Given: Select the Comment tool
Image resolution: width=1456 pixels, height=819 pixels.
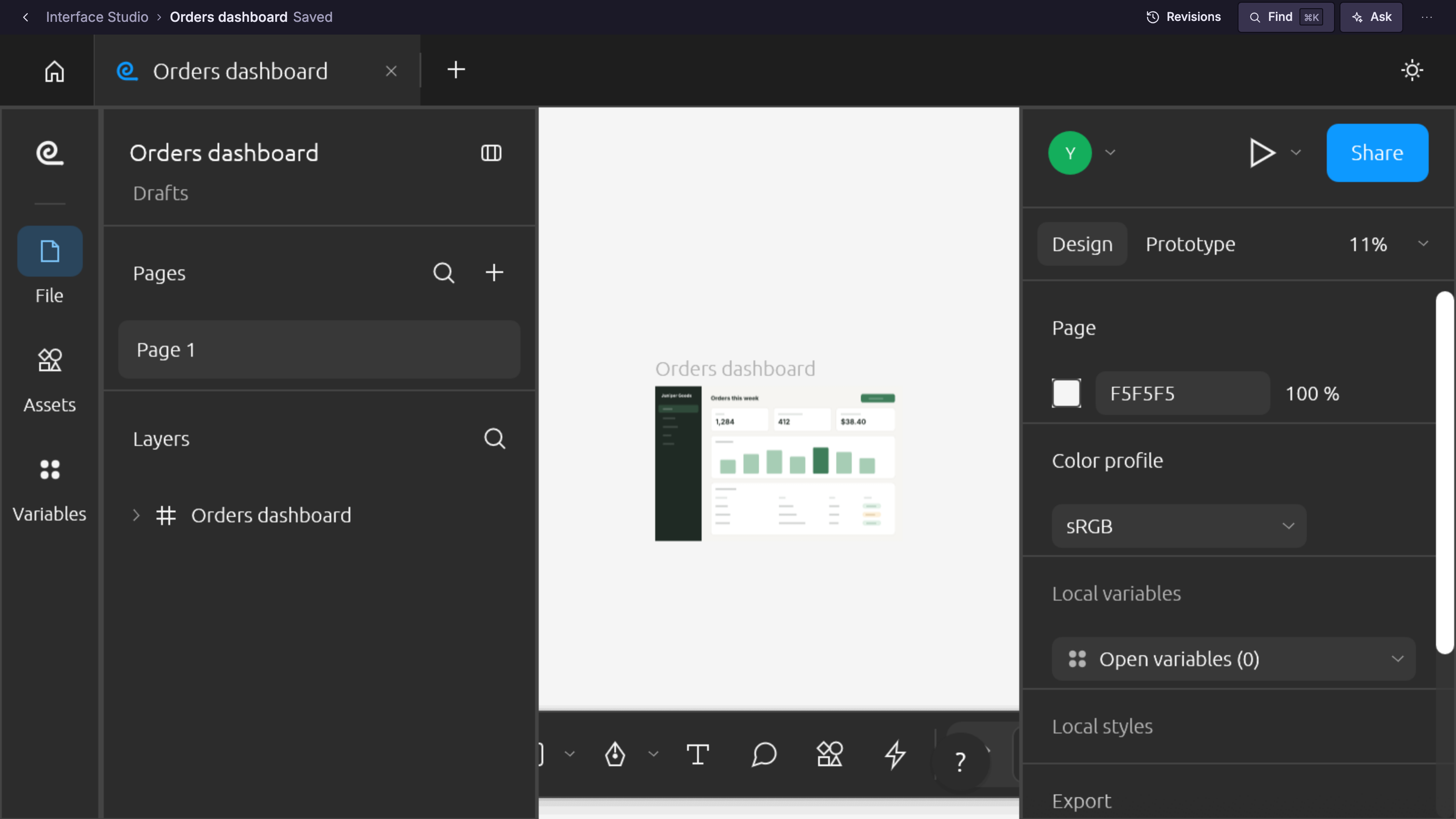Looking at the screenshot, I should tap(763, 754).
